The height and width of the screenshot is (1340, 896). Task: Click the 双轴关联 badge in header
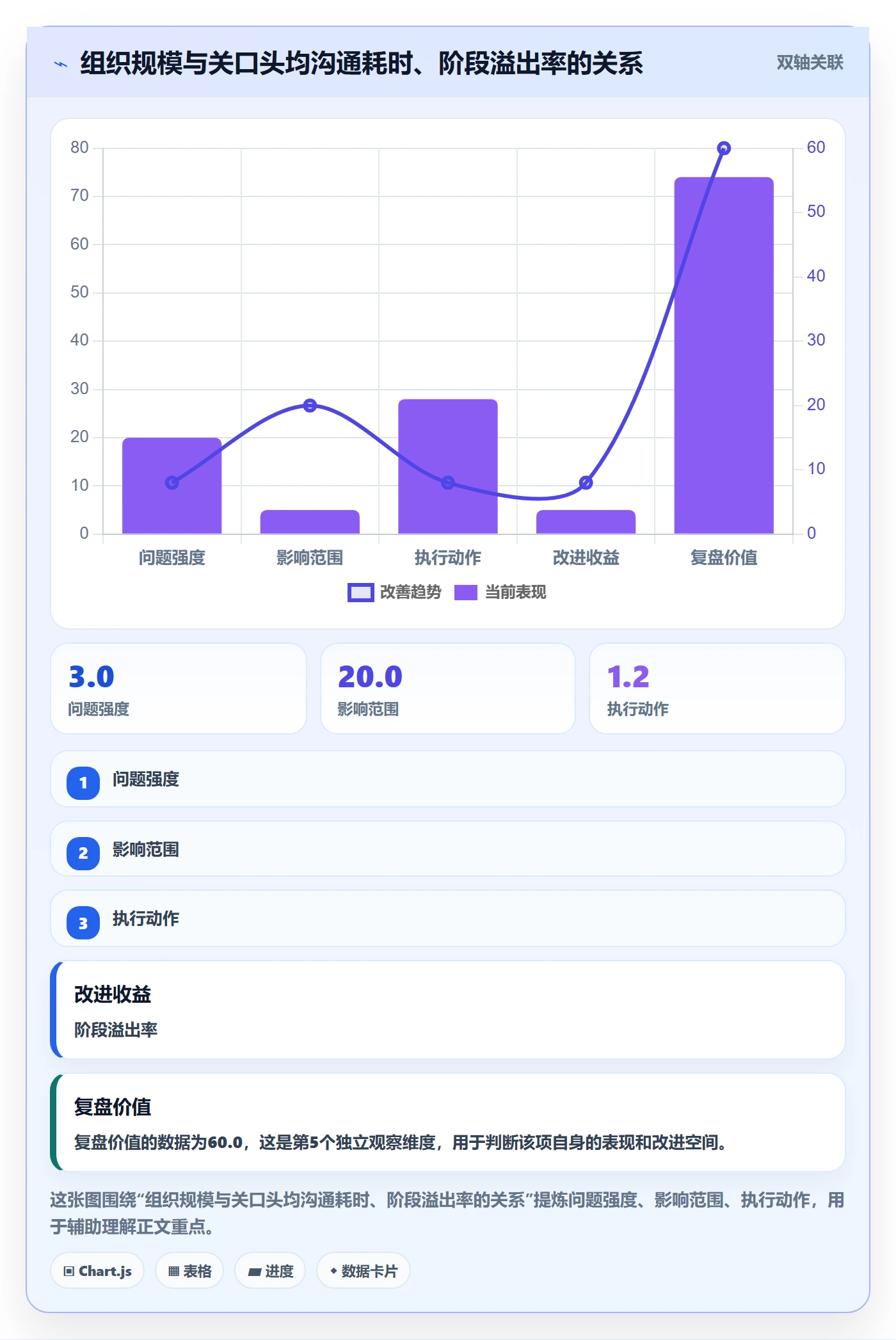tap(810, 63)
